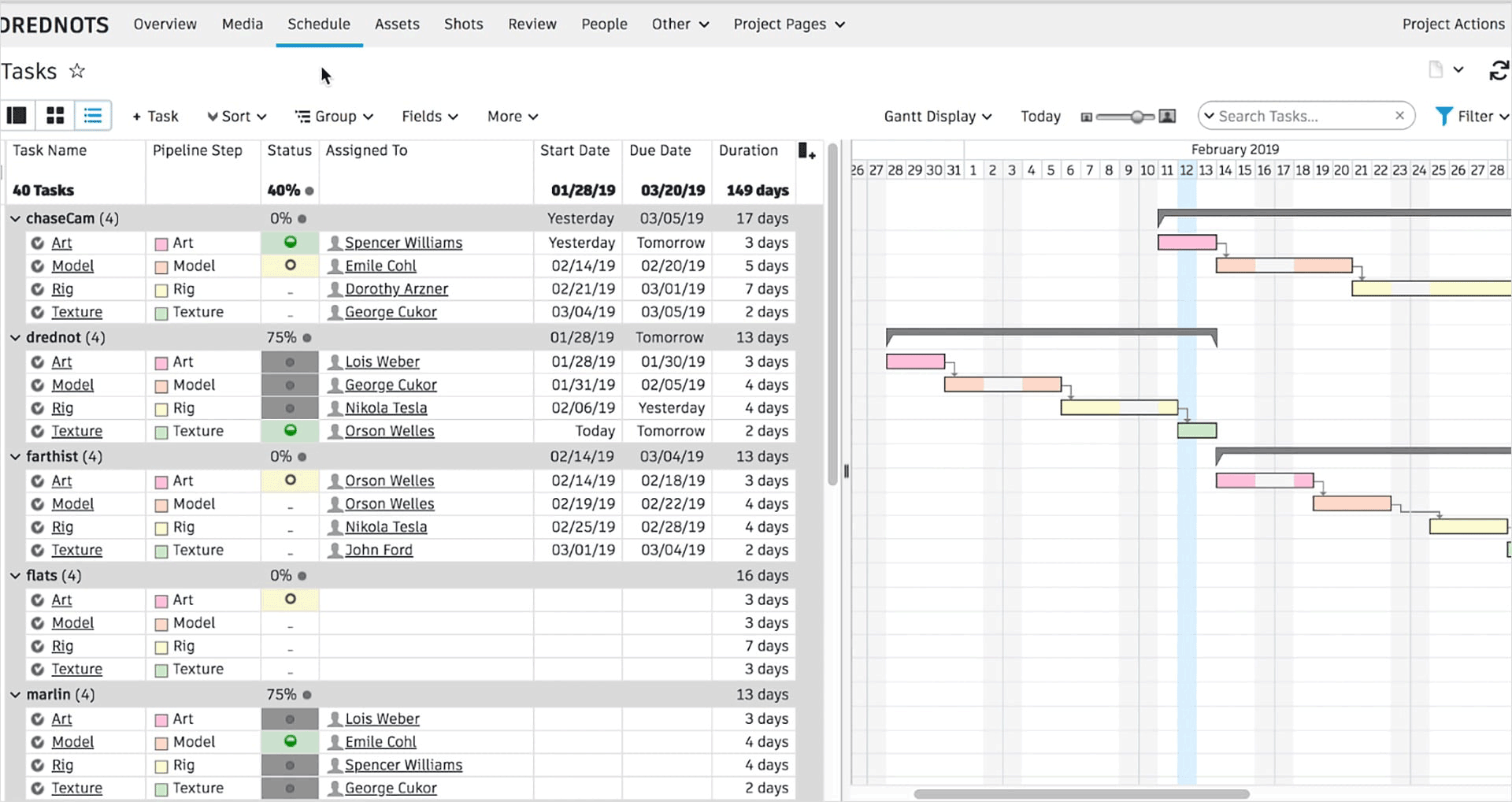Clear the search tasks field with X
The width and height of the screenshot is (1512, 802).
[1399, 116]
